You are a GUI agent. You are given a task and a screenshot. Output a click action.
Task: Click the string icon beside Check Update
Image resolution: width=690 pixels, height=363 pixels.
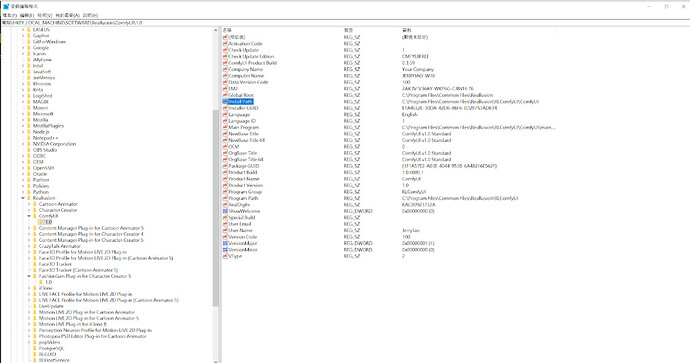pyautogui.click(x=225, y=50)
